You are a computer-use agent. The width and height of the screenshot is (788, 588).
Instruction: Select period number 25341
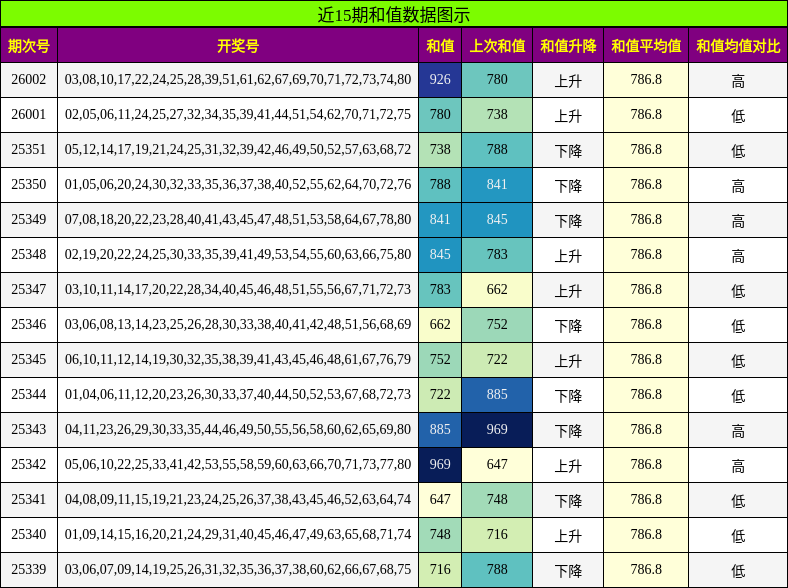point(29,500)
